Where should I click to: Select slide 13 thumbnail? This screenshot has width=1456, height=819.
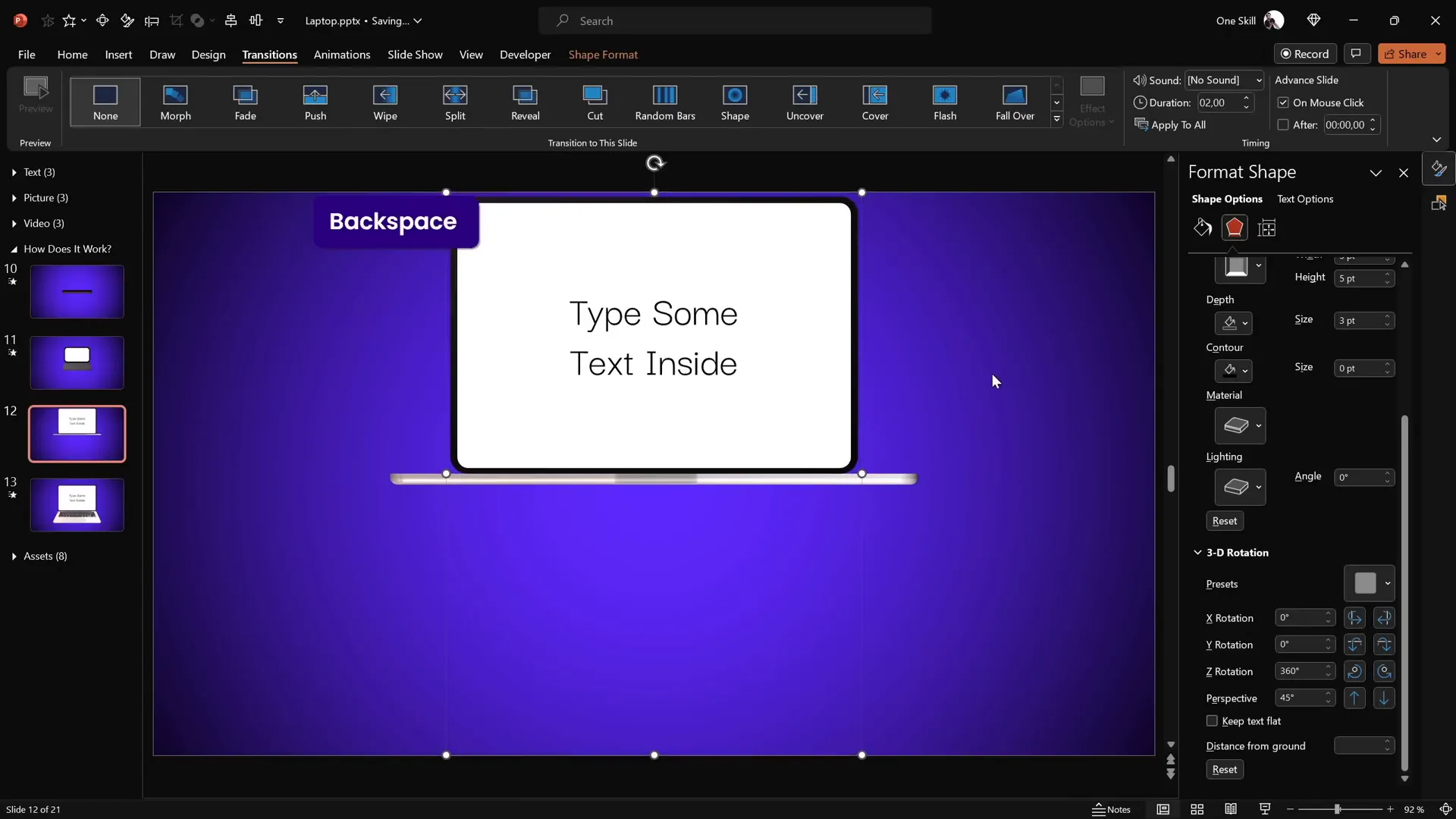pyautogui.click(x=76, y=504)
